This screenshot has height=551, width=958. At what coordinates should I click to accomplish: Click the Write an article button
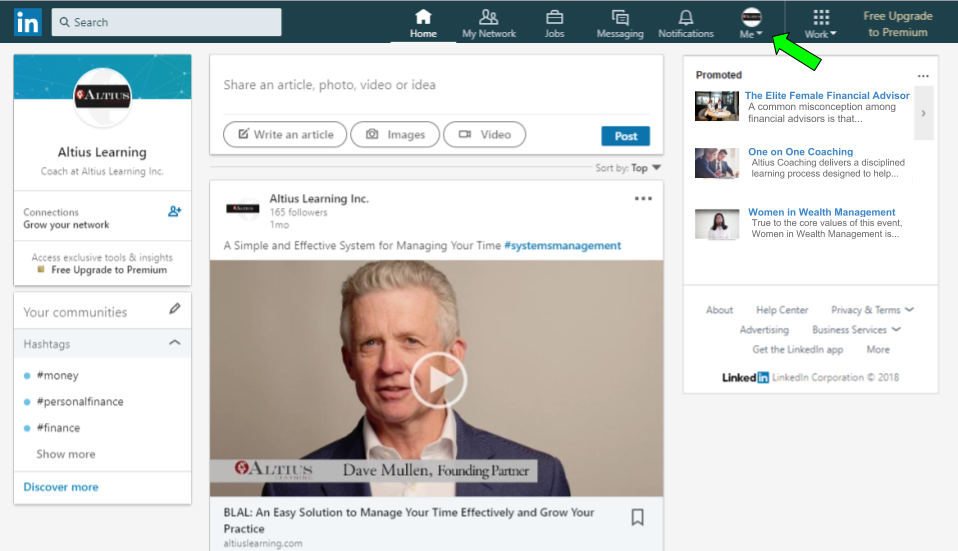click(x=285, y=135)
